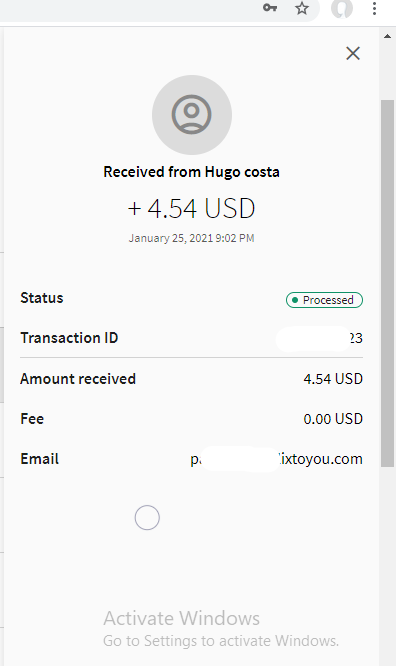Open the Chrome three-dot menu

pyautogui.click(x=374, y=8)
